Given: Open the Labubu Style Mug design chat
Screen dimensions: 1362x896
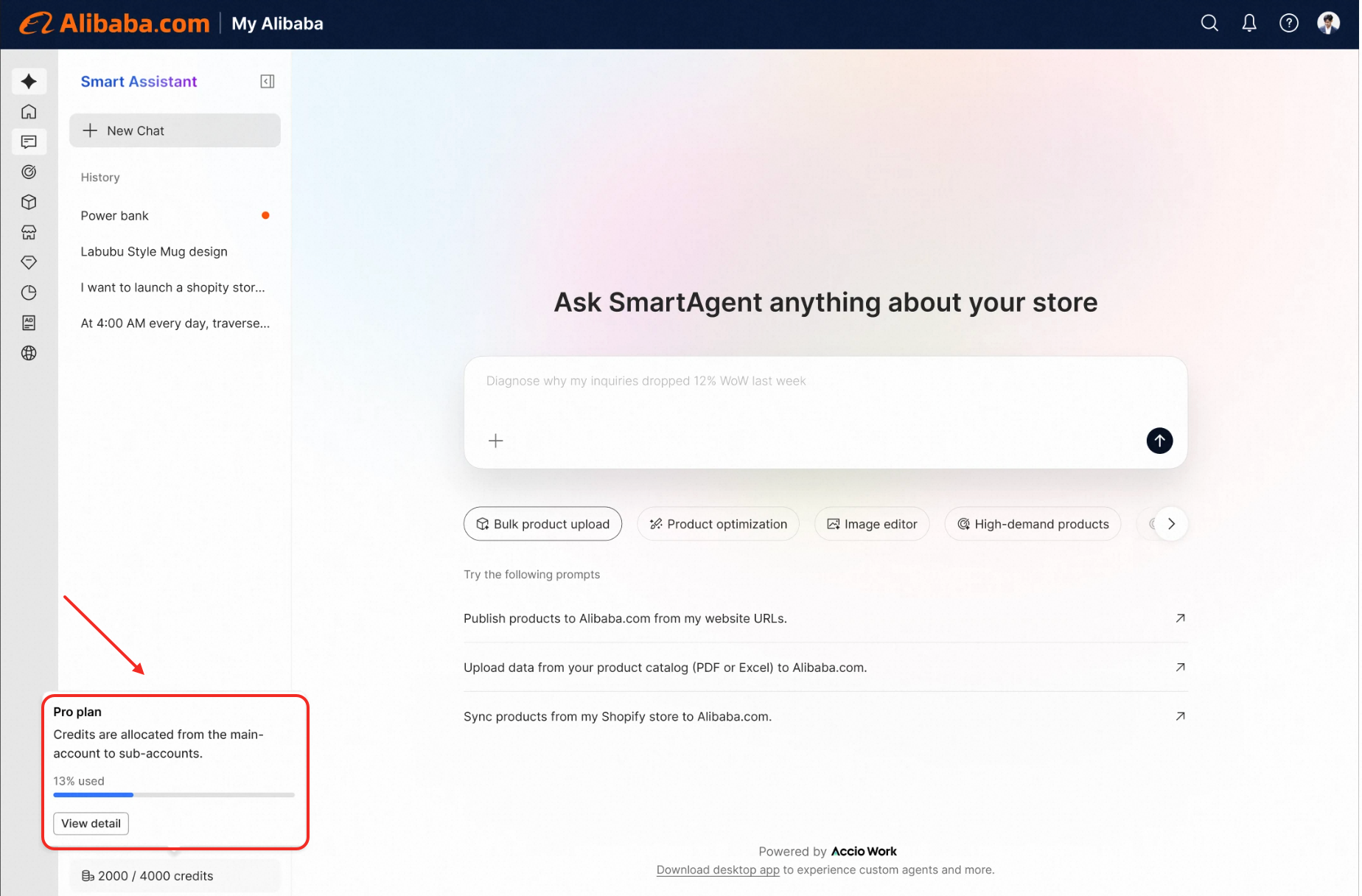Looking at the screenshot, I should coord(175,251).
